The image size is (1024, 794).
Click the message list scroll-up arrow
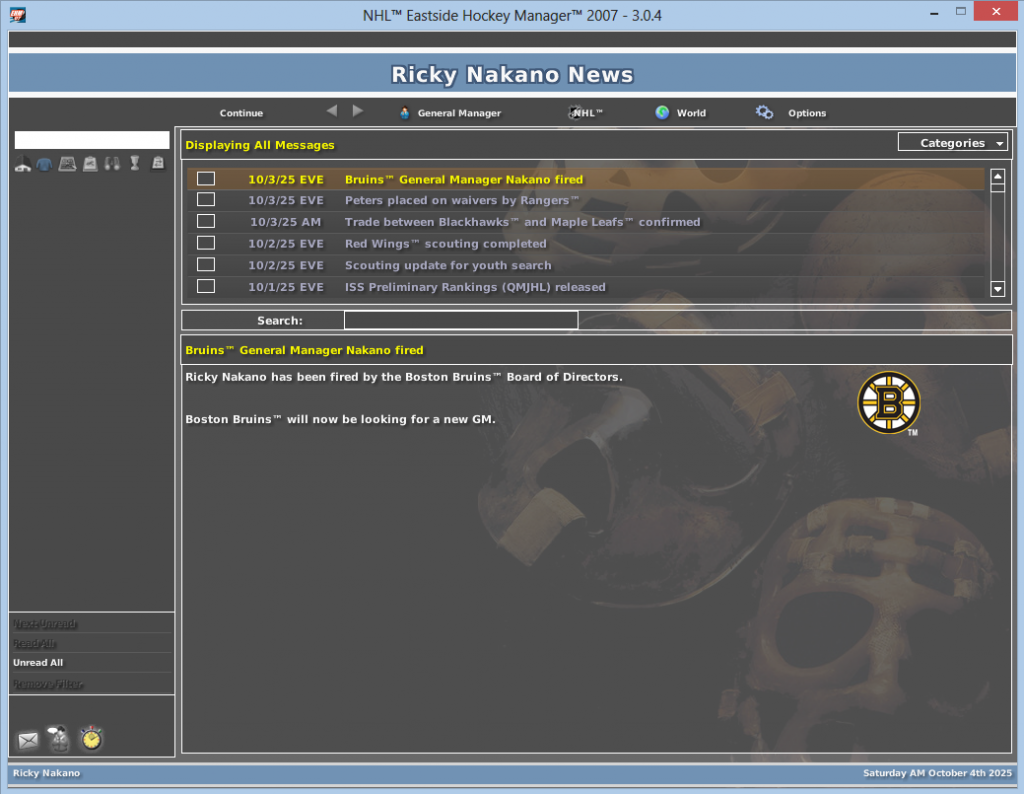(x=997, y=176)
